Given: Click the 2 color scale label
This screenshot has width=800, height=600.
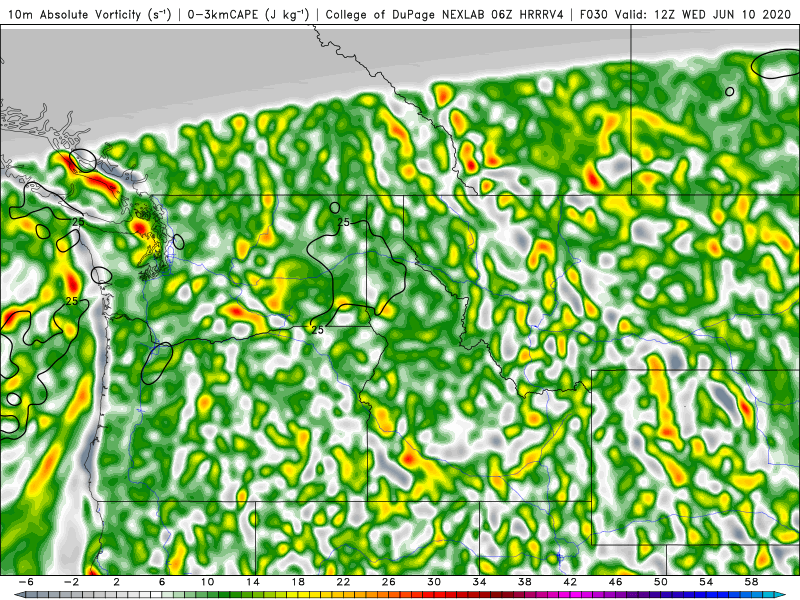Looking at the screenshot, I should tap(116, 582).
